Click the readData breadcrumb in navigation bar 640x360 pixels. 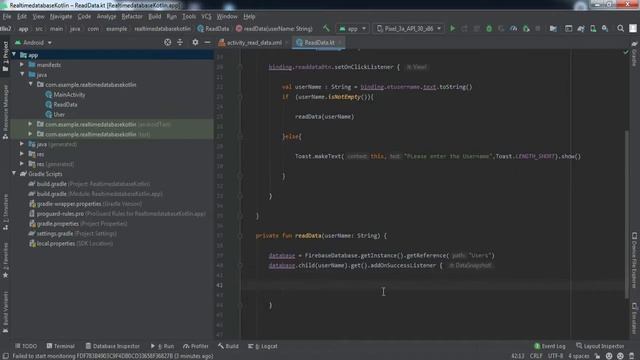[274, 29]
